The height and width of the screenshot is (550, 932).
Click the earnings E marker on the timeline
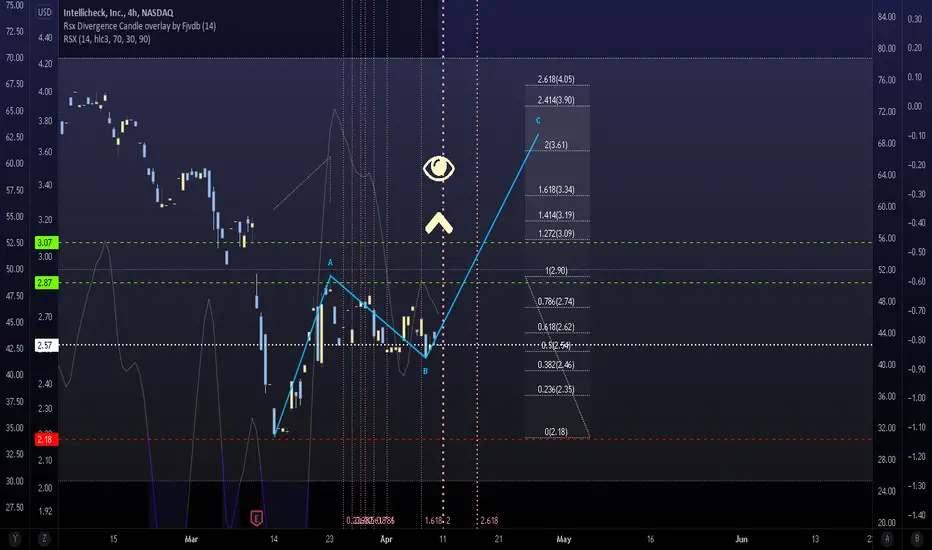tap(256, 518)
